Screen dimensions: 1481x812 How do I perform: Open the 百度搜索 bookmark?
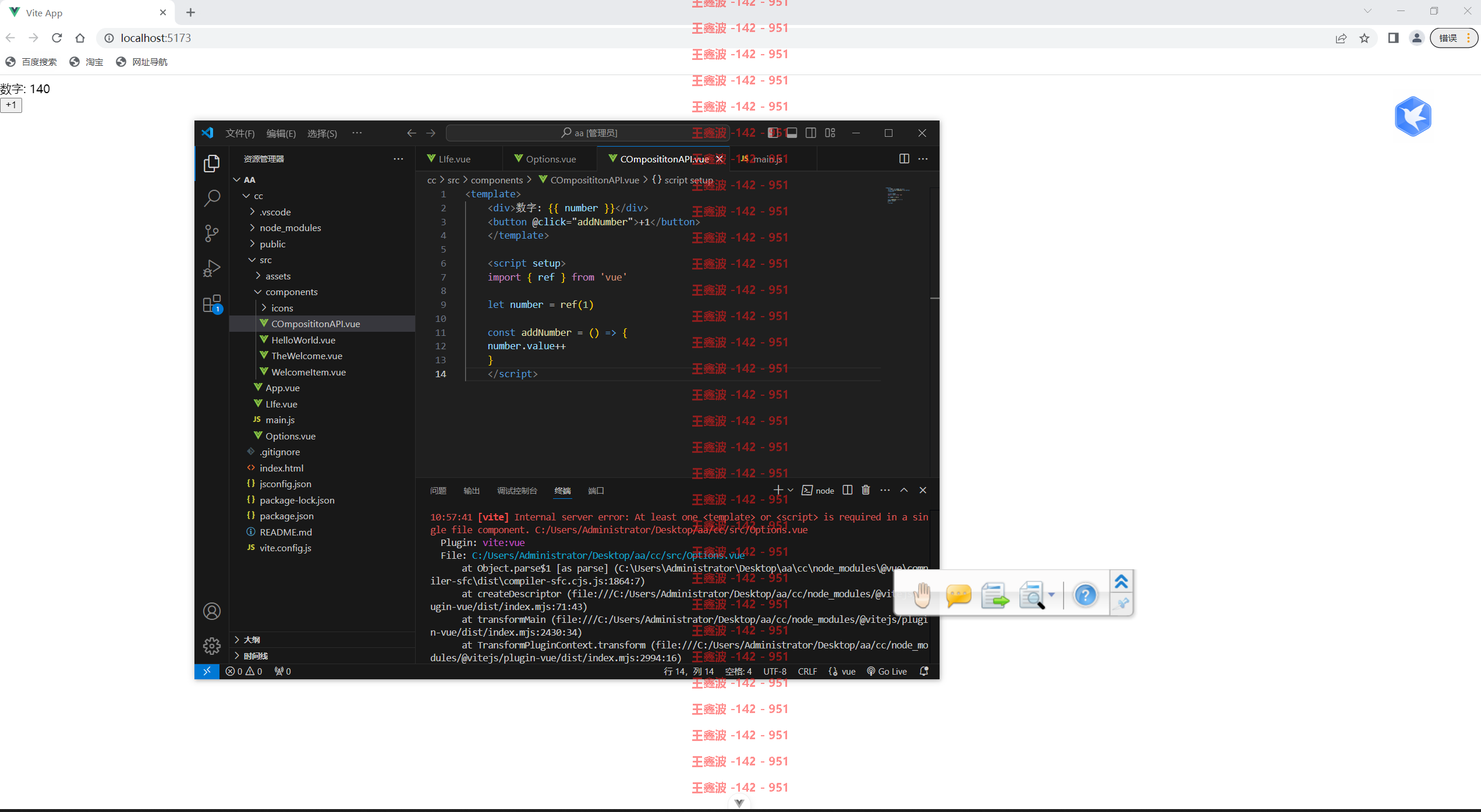(x=31, y=62)
